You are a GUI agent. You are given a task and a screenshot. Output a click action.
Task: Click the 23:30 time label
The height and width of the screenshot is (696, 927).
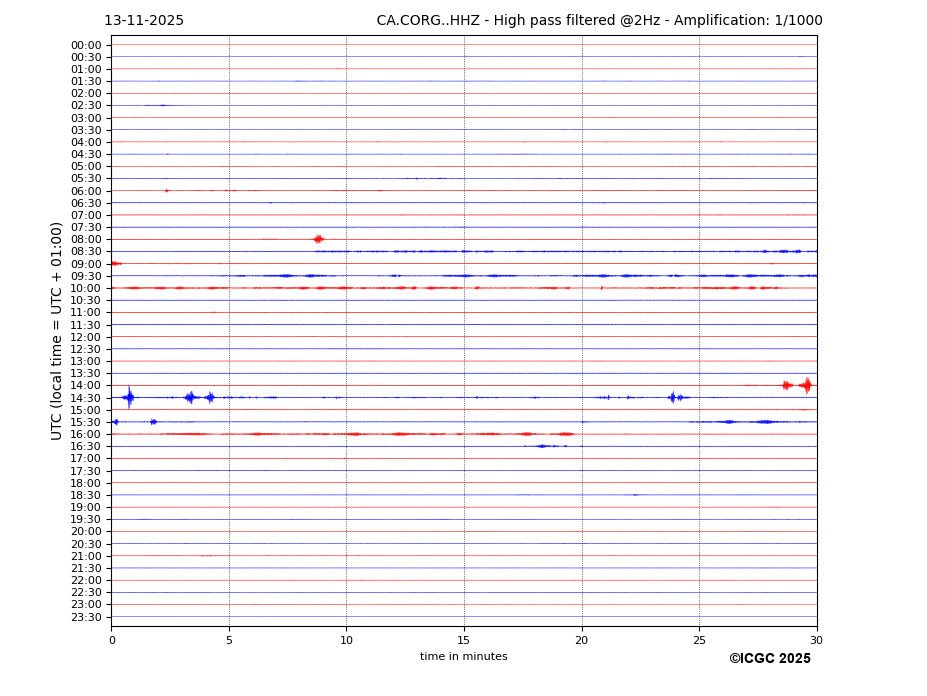pyautogui.click(x=86, y=617)
